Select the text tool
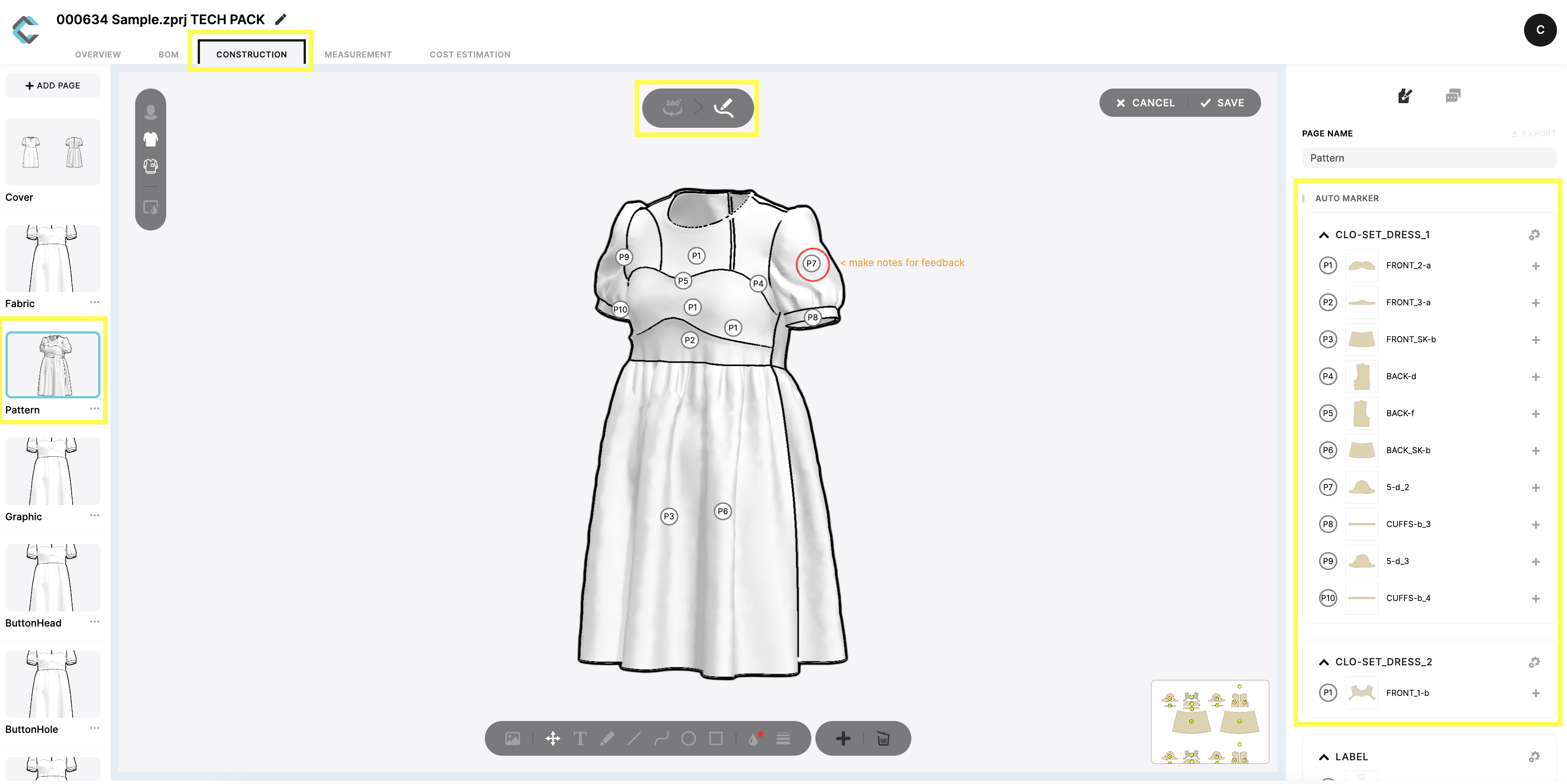The width and height of the screenshot is (1567, 784). pos(580,738)
